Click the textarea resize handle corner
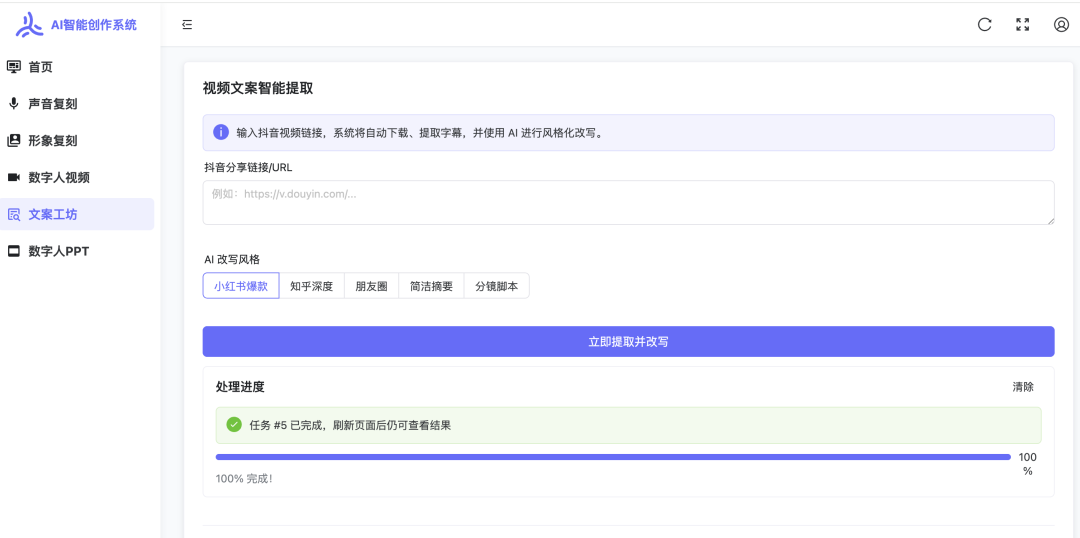Screen dimensions: 1080x538 [x=1050, y=220]
